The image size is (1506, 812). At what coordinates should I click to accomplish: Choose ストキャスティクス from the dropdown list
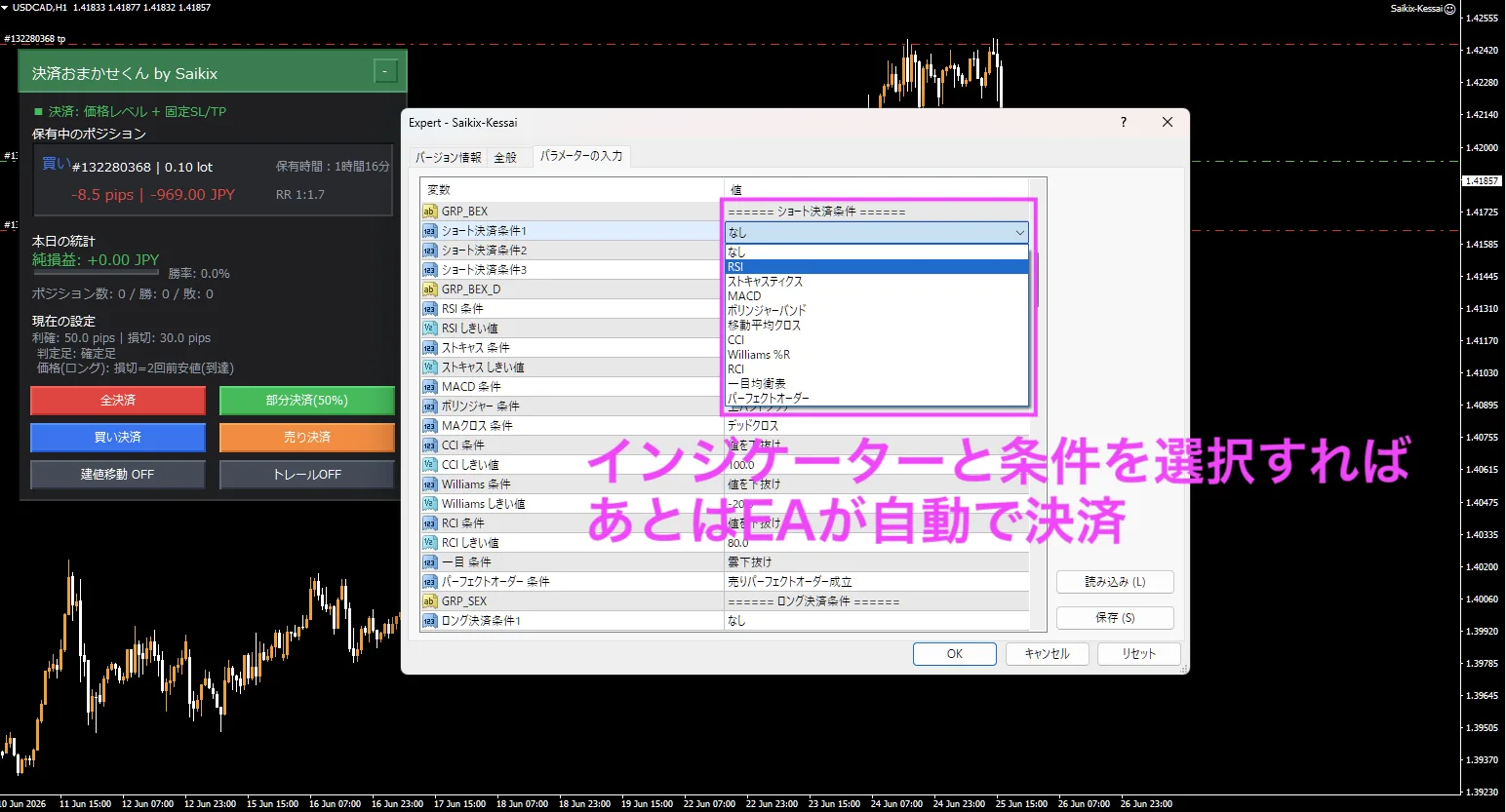click(877, 281)
